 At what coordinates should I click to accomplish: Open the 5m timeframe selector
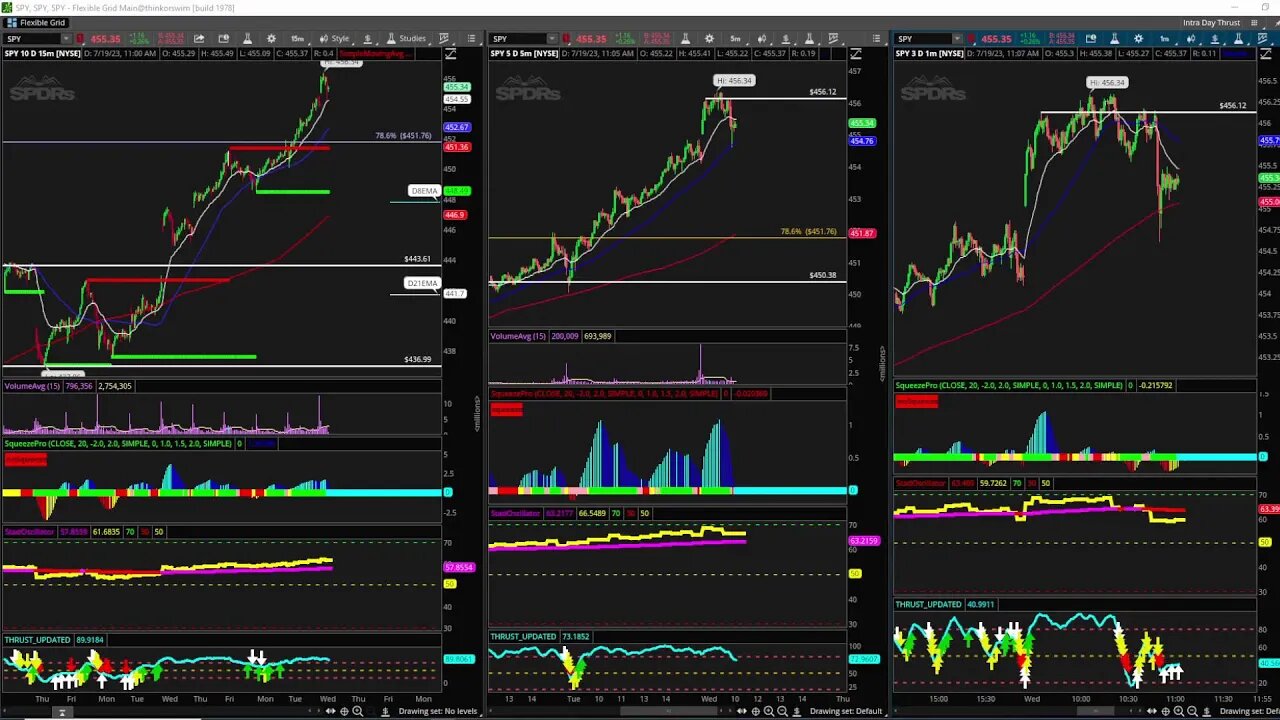click(x=735, y=38)
